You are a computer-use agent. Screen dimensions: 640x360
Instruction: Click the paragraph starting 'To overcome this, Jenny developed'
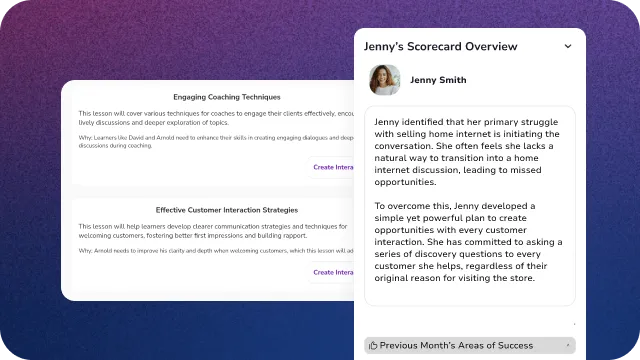click(468, 242)
